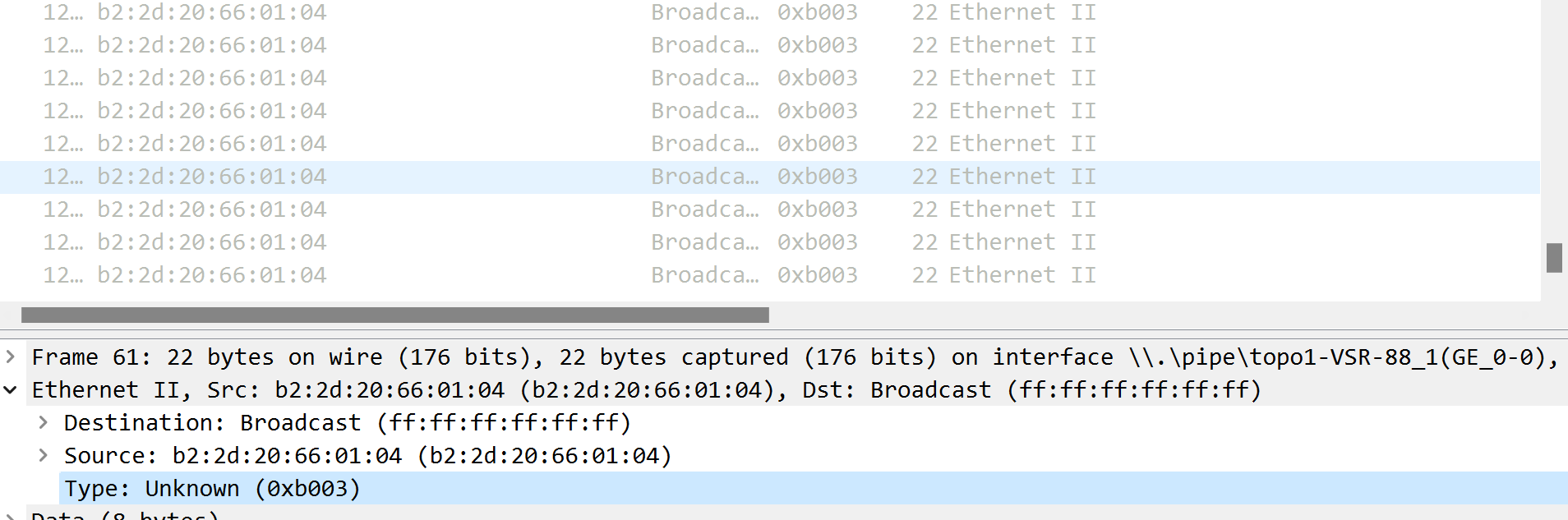Image resolution: width=1568 pixels, height=520 pixels.
Task: Expand the Frame 61 details node
Action: pyautogui.click(x=11, y=357)
